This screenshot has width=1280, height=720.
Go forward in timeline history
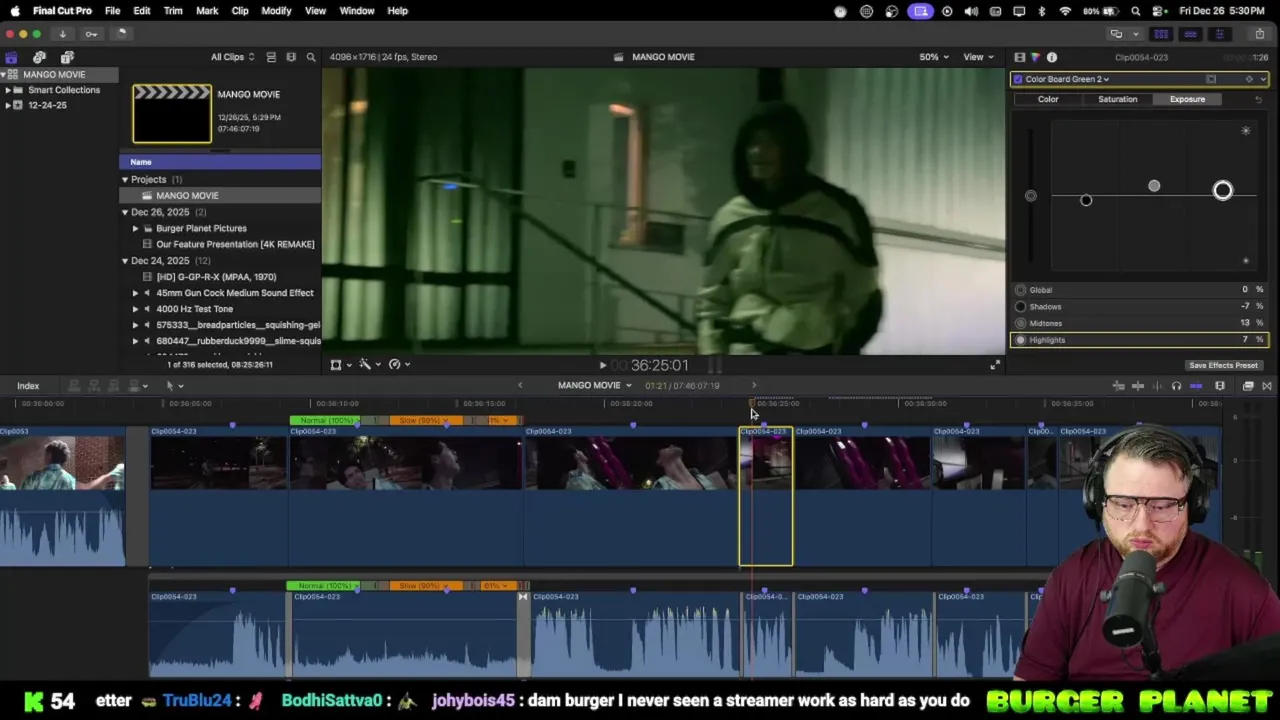754,385
